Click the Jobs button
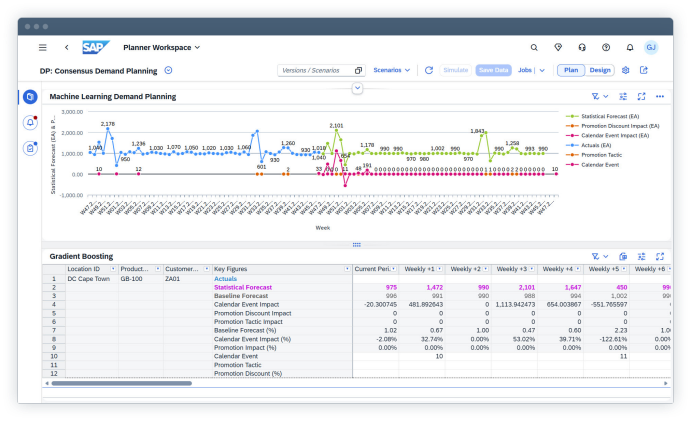 [524, 70]
